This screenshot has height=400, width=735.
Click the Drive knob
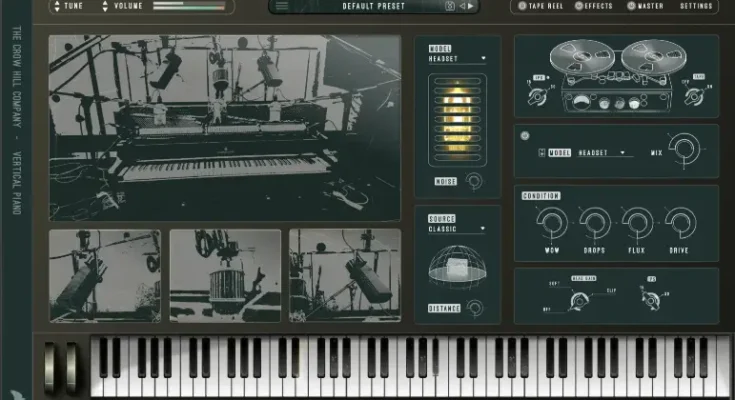point(680,222)
